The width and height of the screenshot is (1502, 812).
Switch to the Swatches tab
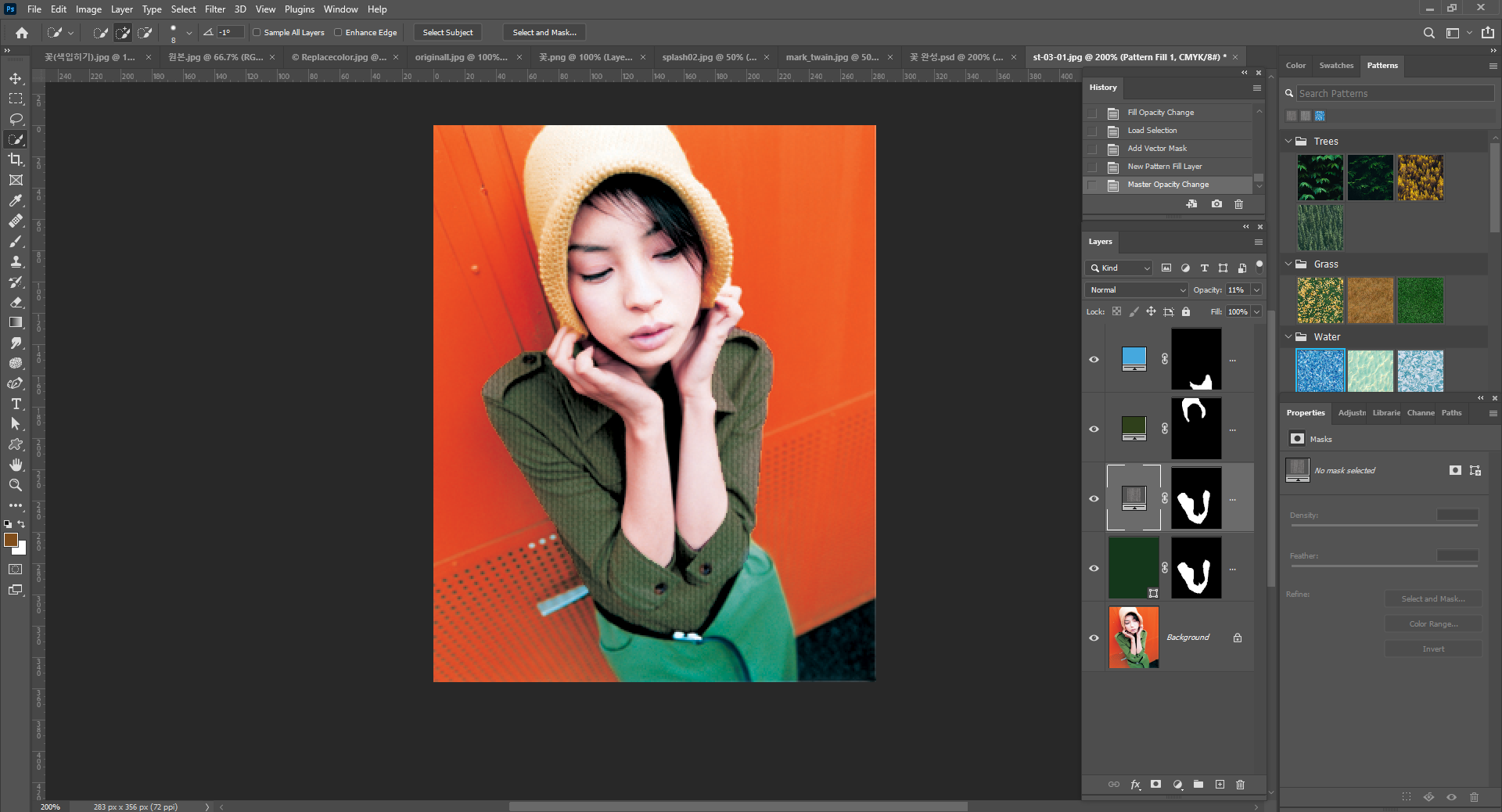(x=1335, y=66)
